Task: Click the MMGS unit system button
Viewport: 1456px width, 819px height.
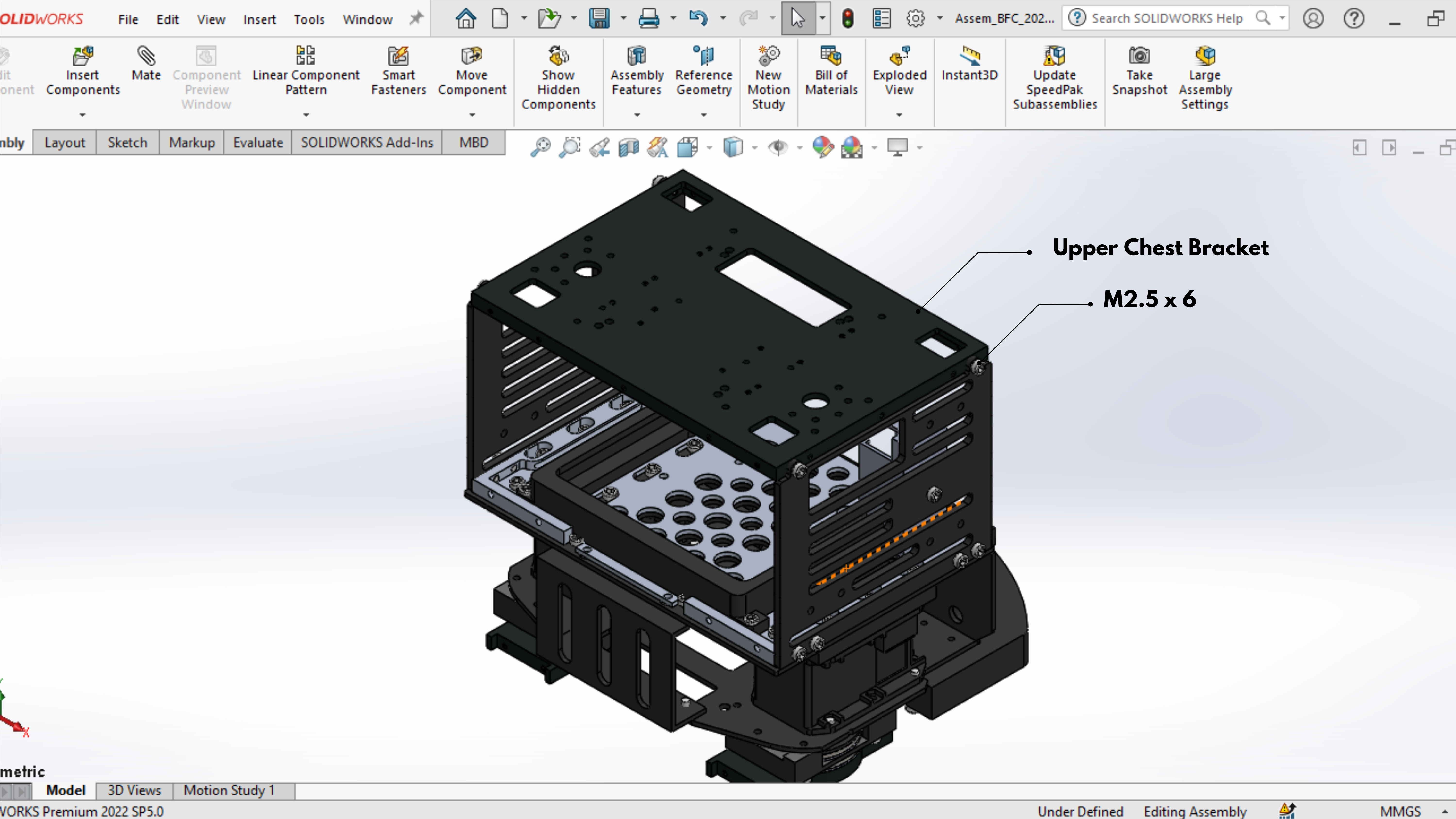Action: pos(1400,811)
